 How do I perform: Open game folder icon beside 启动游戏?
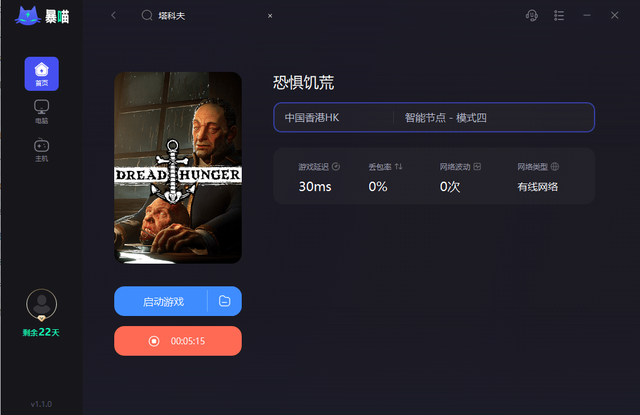point(224,301)
